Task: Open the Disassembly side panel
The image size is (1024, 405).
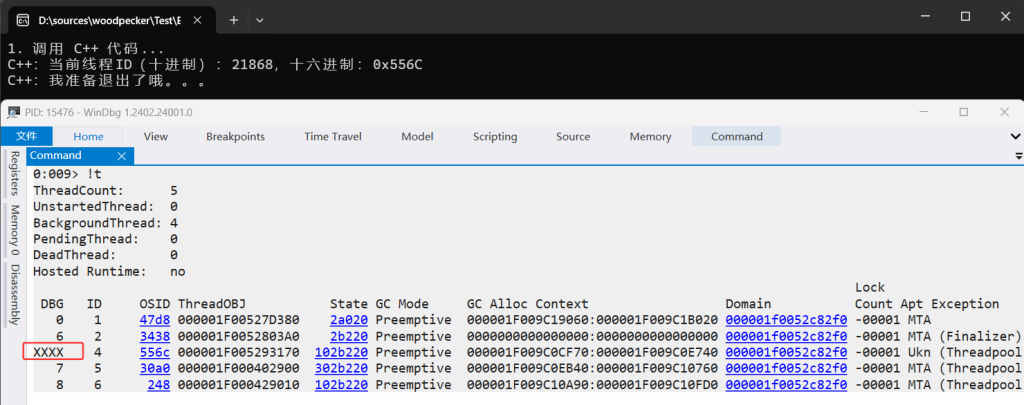Action: [x=14, y=295]
